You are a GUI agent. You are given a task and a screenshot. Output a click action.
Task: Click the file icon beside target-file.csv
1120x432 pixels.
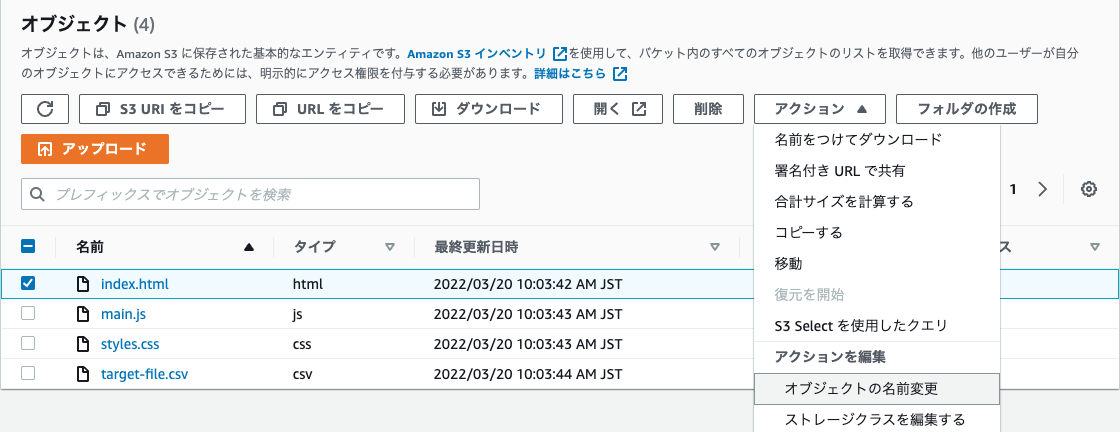84,373
